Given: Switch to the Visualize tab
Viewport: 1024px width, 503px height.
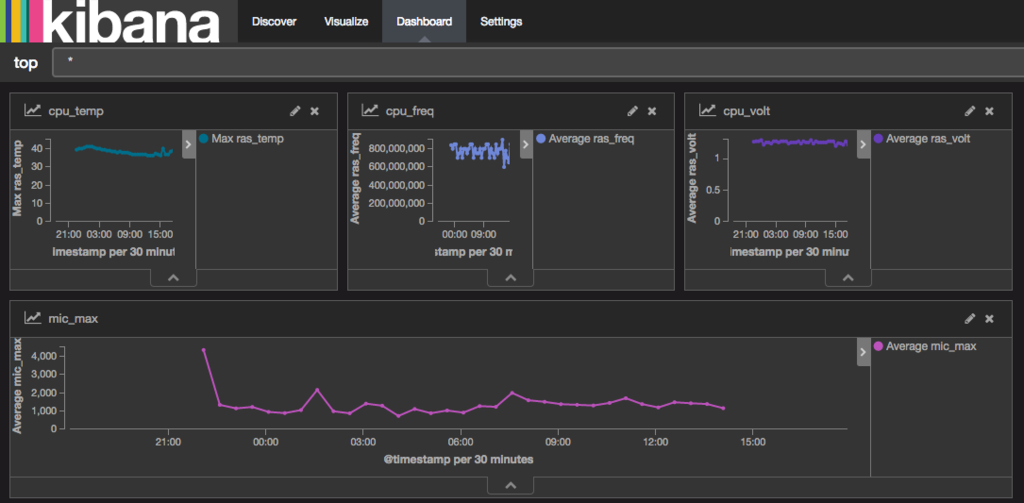Looking at the screenshot, I should 346,21.
